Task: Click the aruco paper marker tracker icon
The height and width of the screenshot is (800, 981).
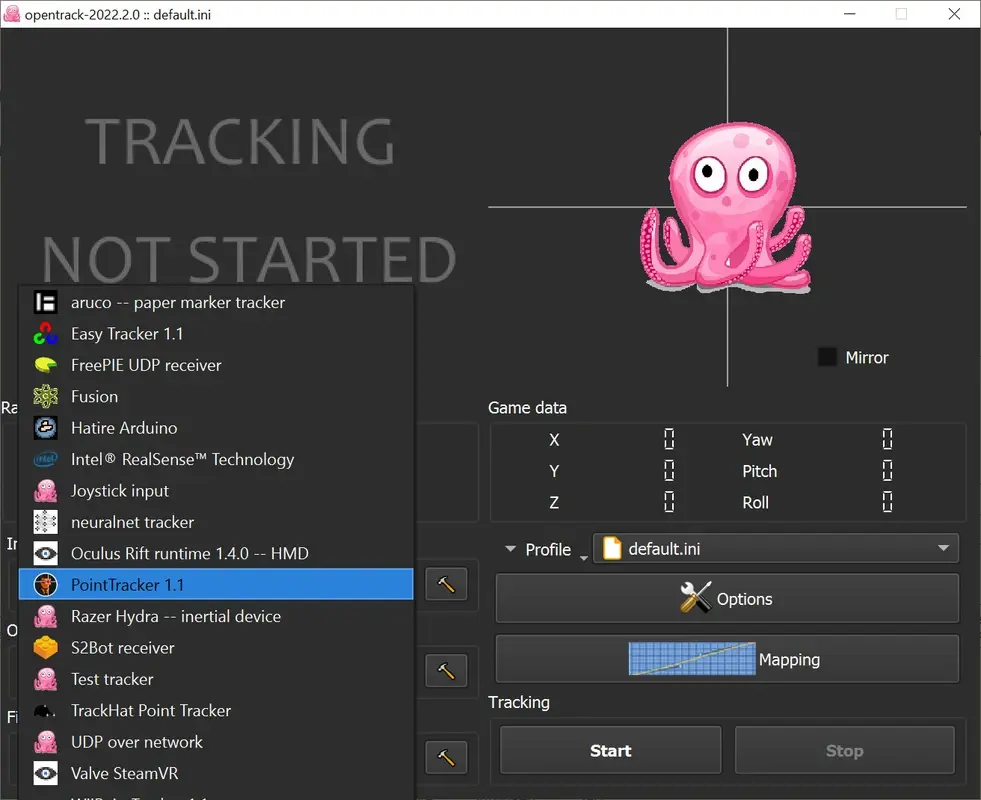Action: 44,302
